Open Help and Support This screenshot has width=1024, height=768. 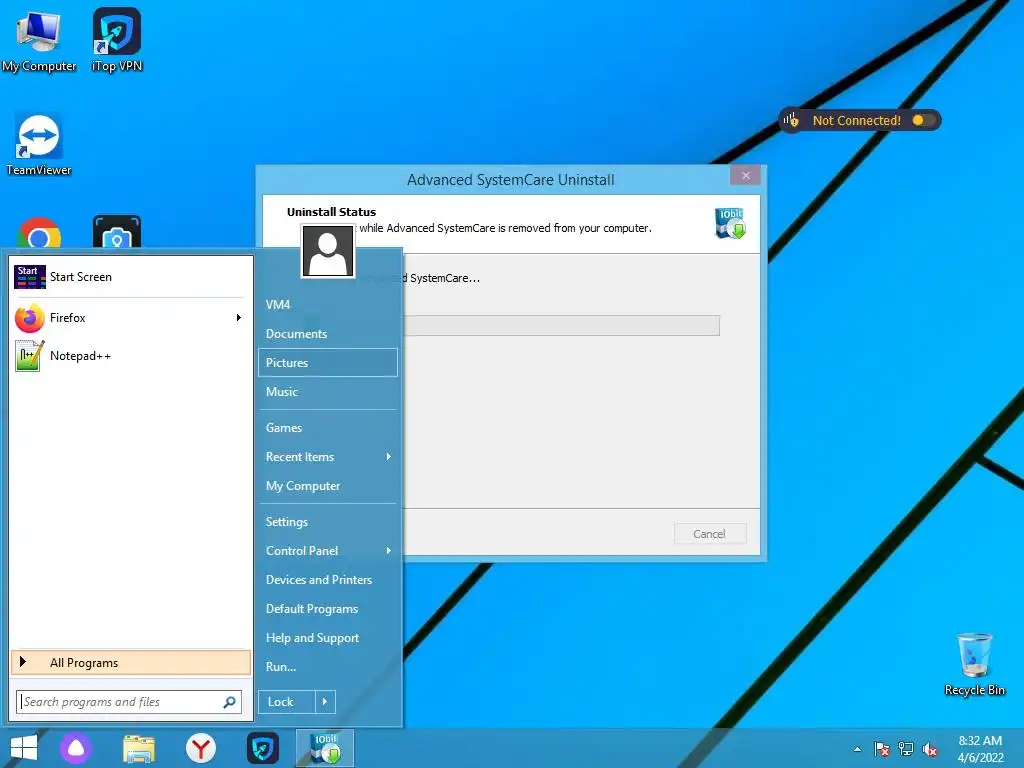[327, 638]
